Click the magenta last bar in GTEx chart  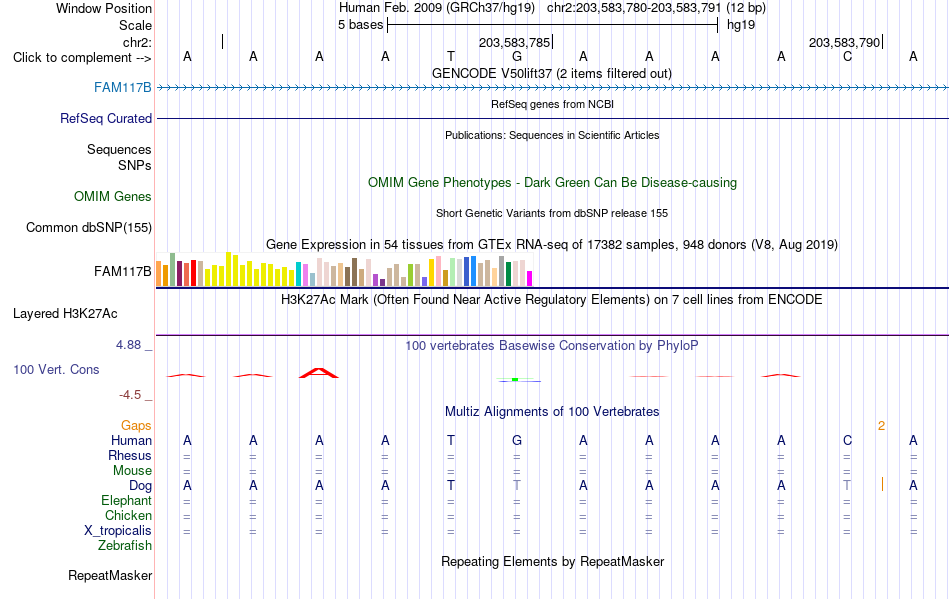tap(530, 279)
